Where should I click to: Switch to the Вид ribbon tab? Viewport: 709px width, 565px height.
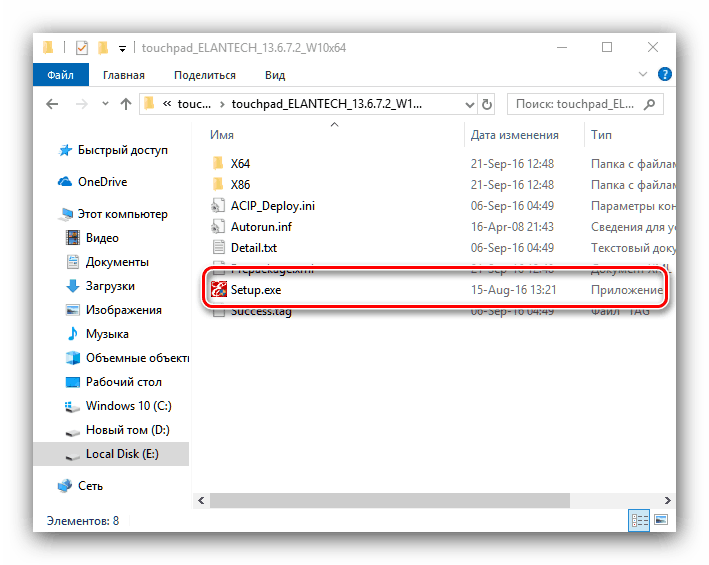[275, 75]
